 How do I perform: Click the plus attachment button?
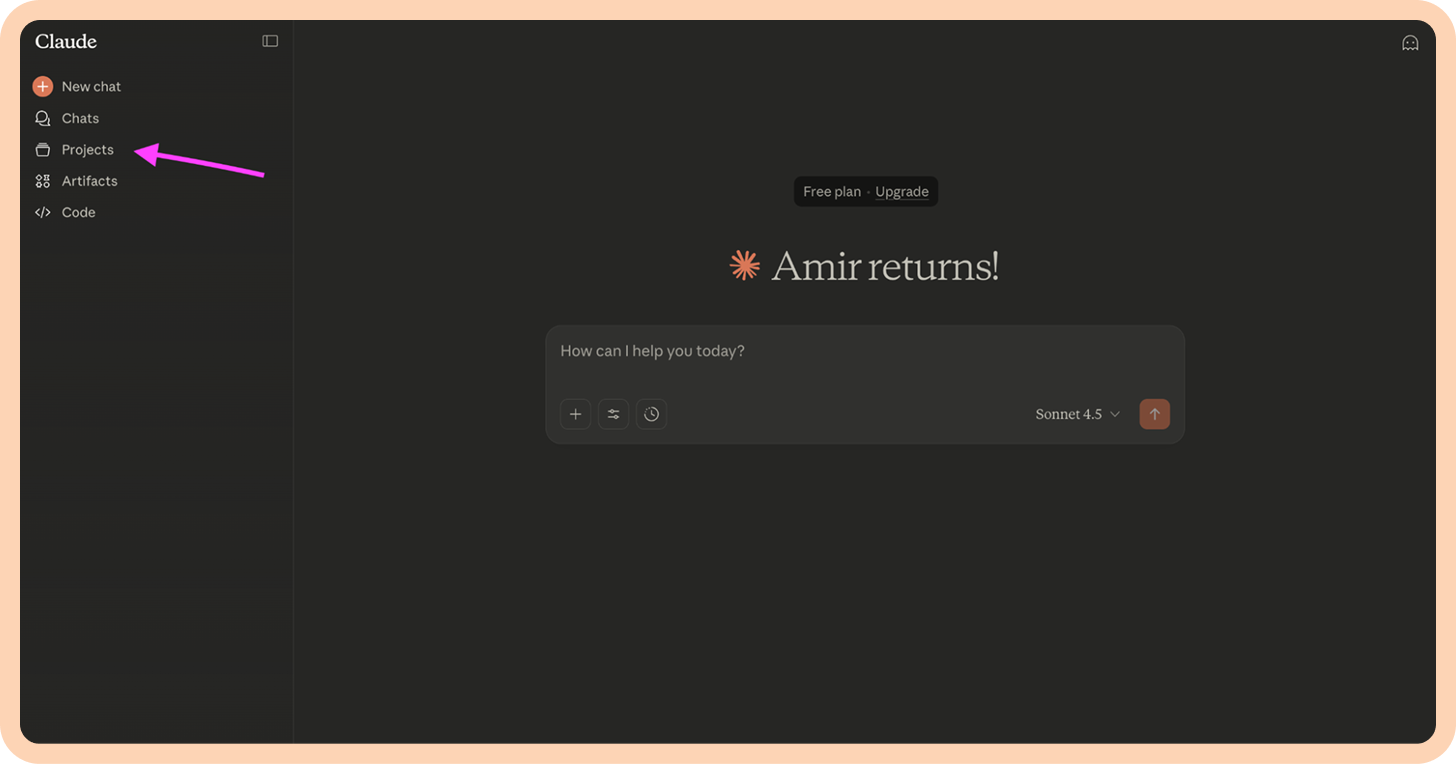pyautogui.click(x=575, y=414)
